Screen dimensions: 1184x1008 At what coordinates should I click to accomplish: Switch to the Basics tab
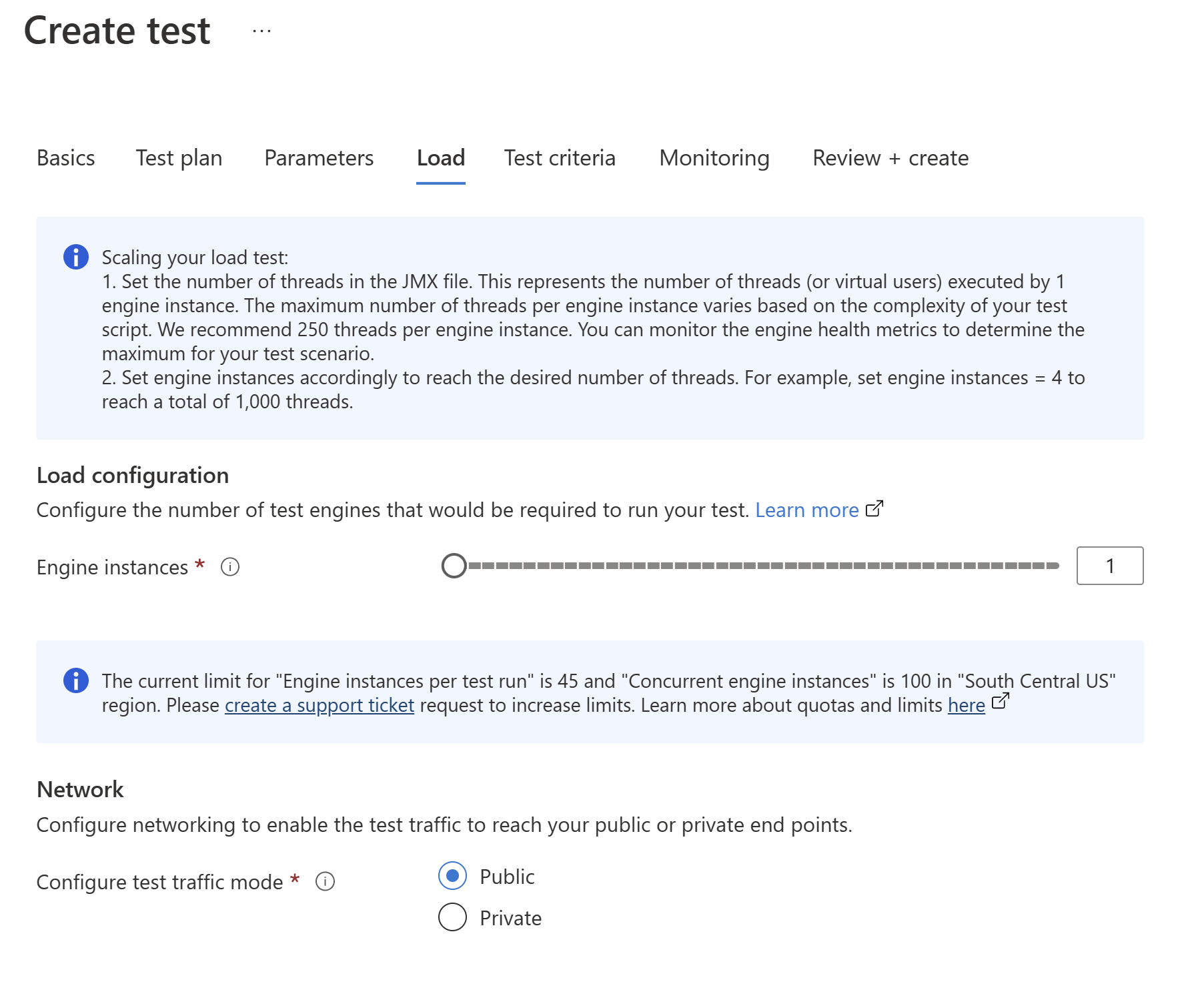click(66, 158)
